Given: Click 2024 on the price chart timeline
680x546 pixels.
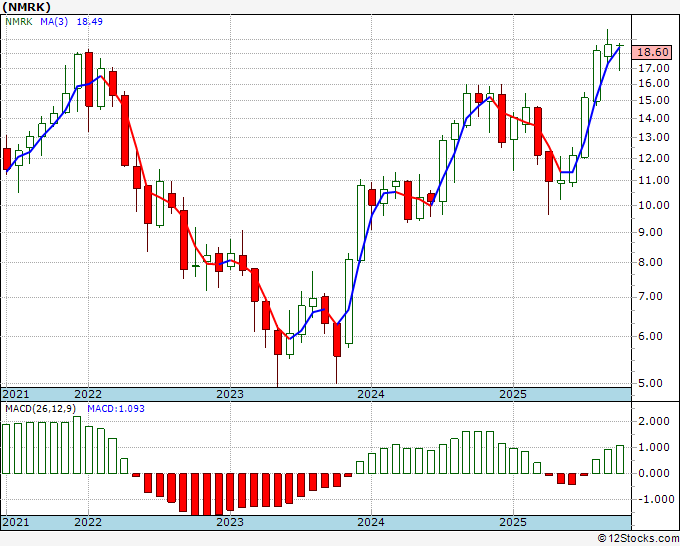Looking at the screenshot, I should 371,394.
